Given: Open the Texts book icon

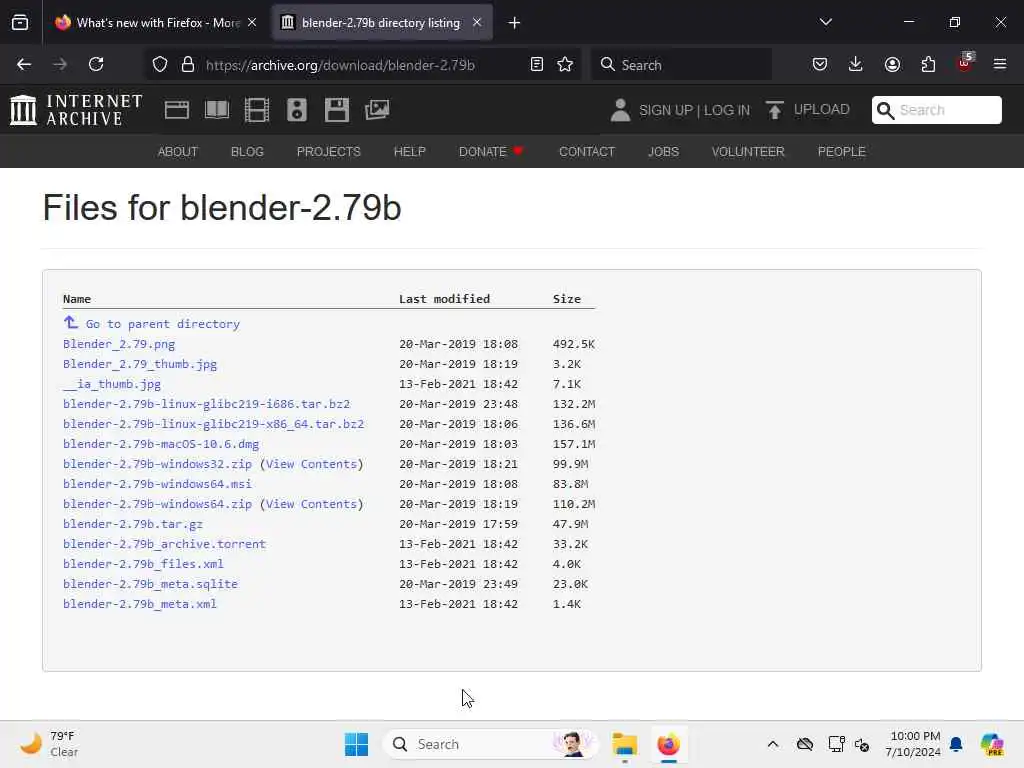Looking at the screenshot, I should [x=217, y=110].
